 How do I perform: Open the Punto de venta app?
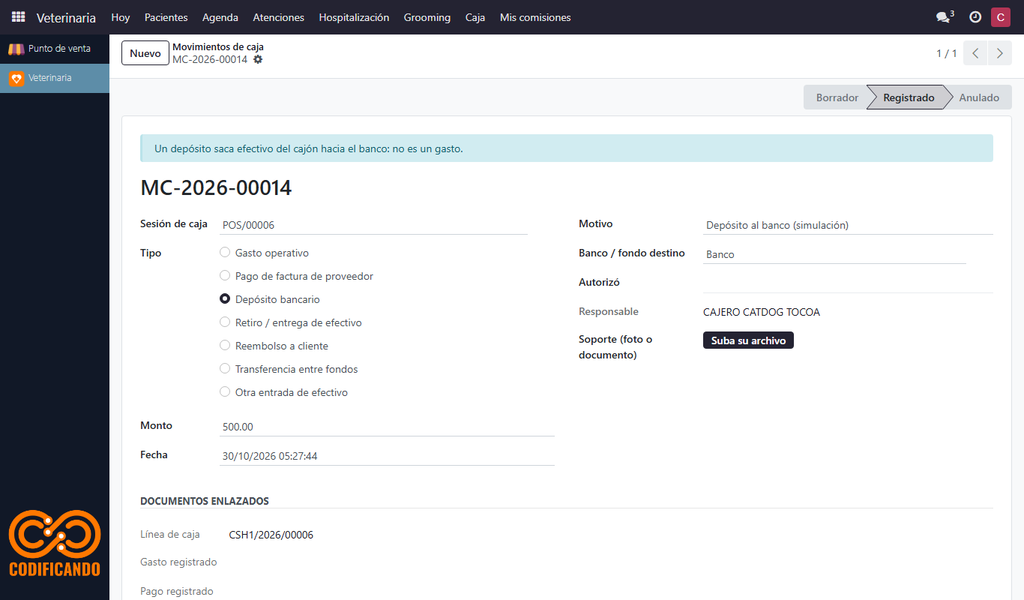(55, 49)
